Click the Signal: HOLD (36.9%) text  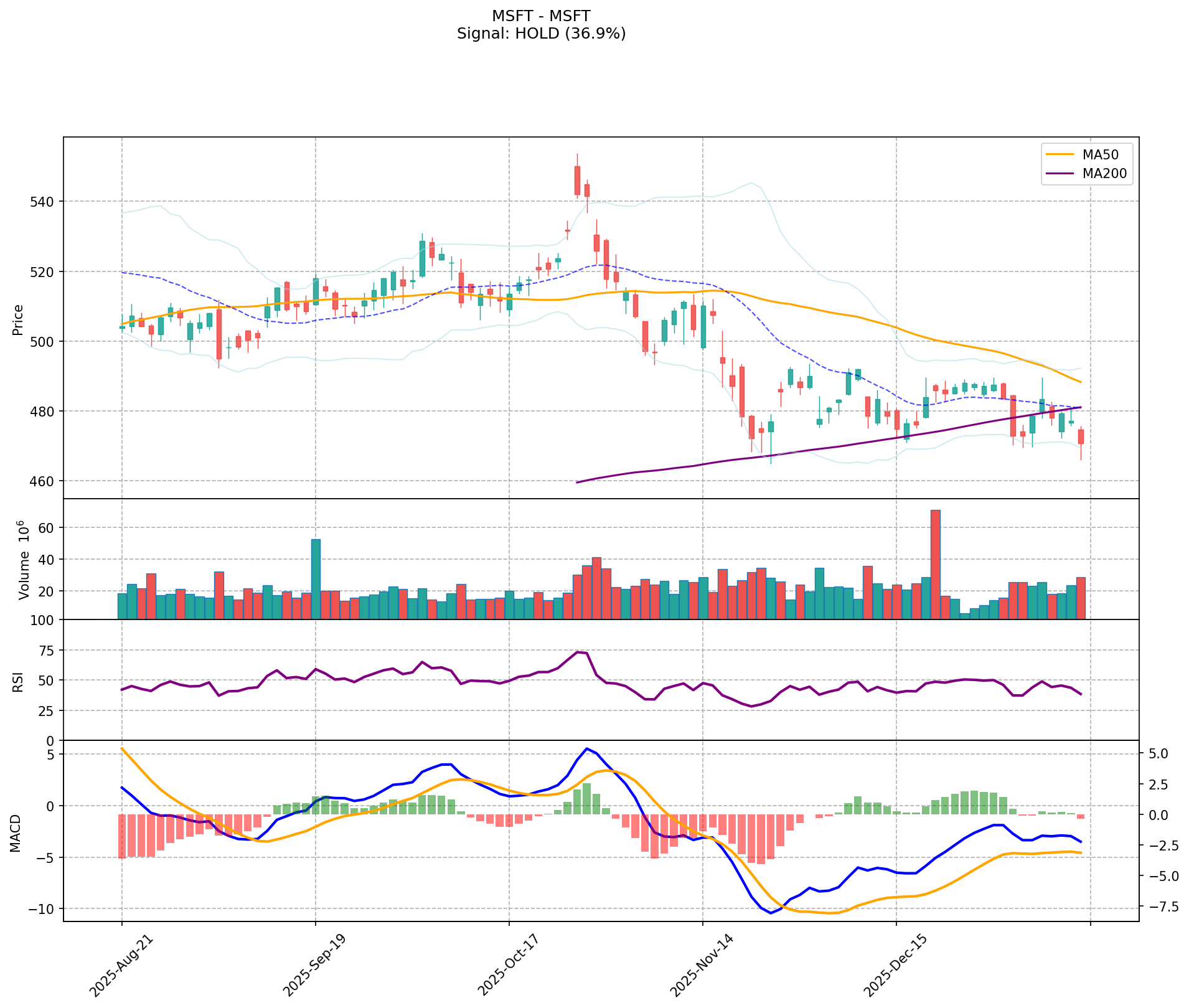(540, 34)
